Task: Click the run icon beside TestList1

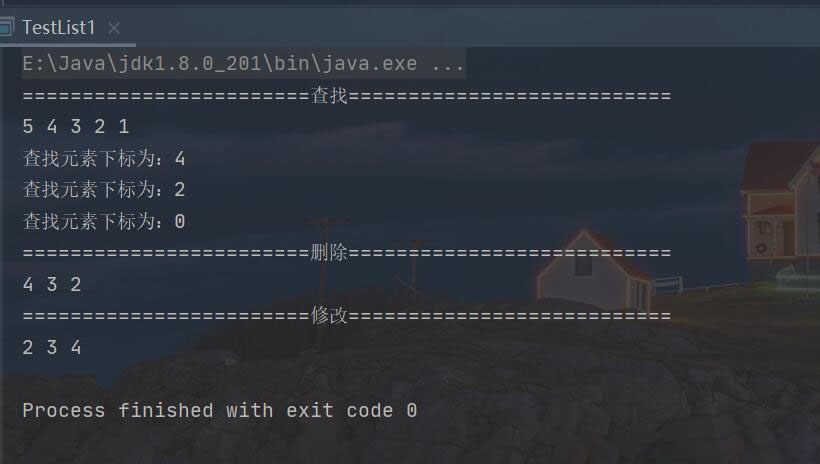Action: click(x=7, y=28)
